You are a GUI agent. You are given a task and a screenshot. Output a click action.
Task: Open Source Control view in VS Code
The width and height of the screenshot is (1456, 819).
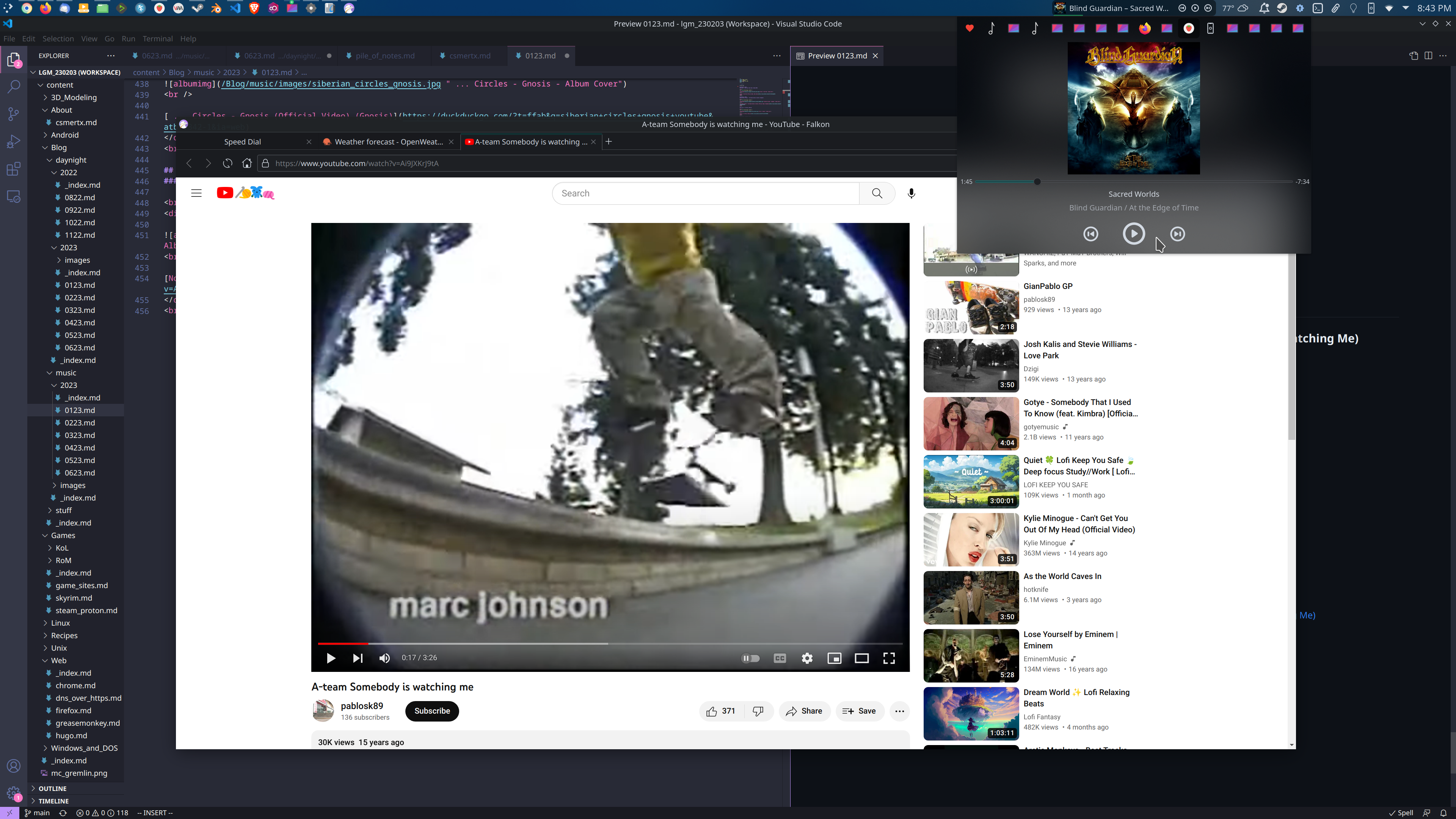14,114
